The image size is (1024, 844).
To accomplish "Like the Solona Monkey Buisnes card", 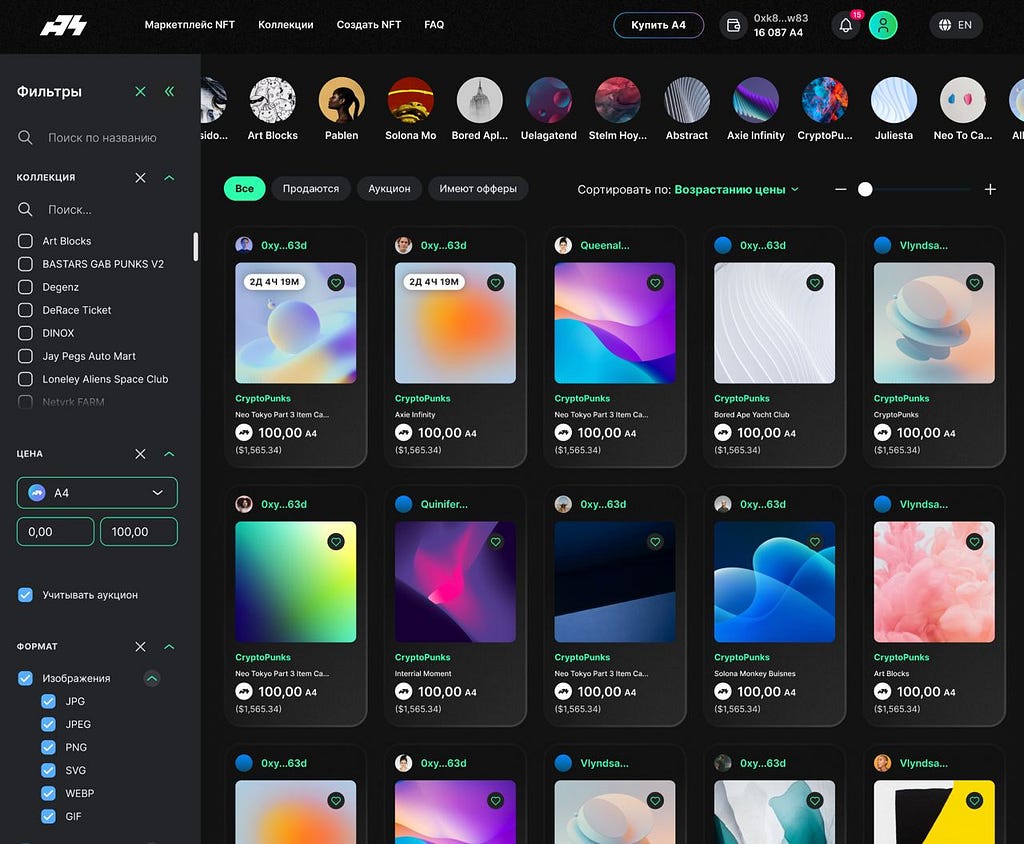I will click(814, 542).
